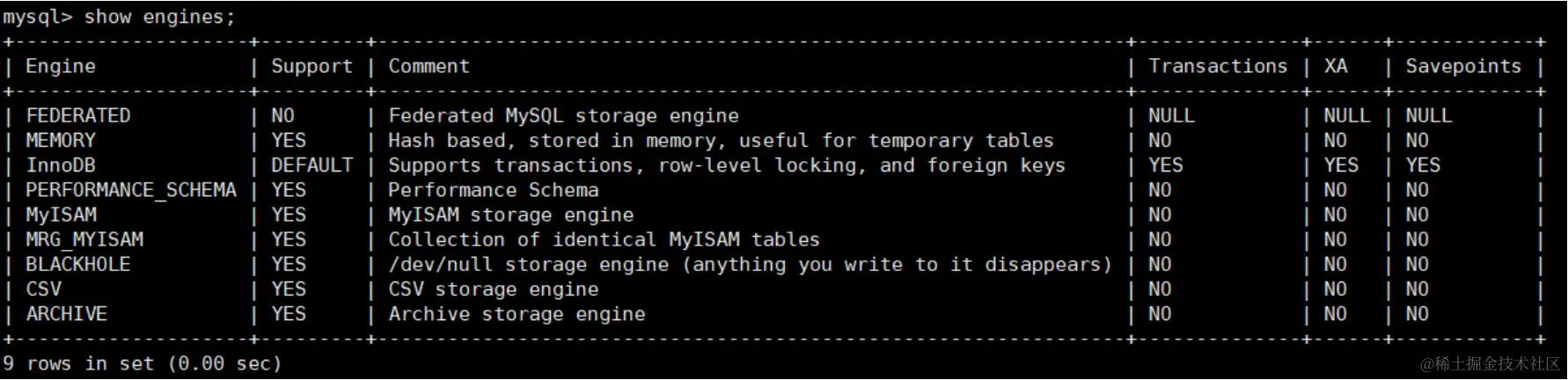Select the BLACKHOLE engine name
The height and width of the screenshot is (380, 1568).
point(78,264)
